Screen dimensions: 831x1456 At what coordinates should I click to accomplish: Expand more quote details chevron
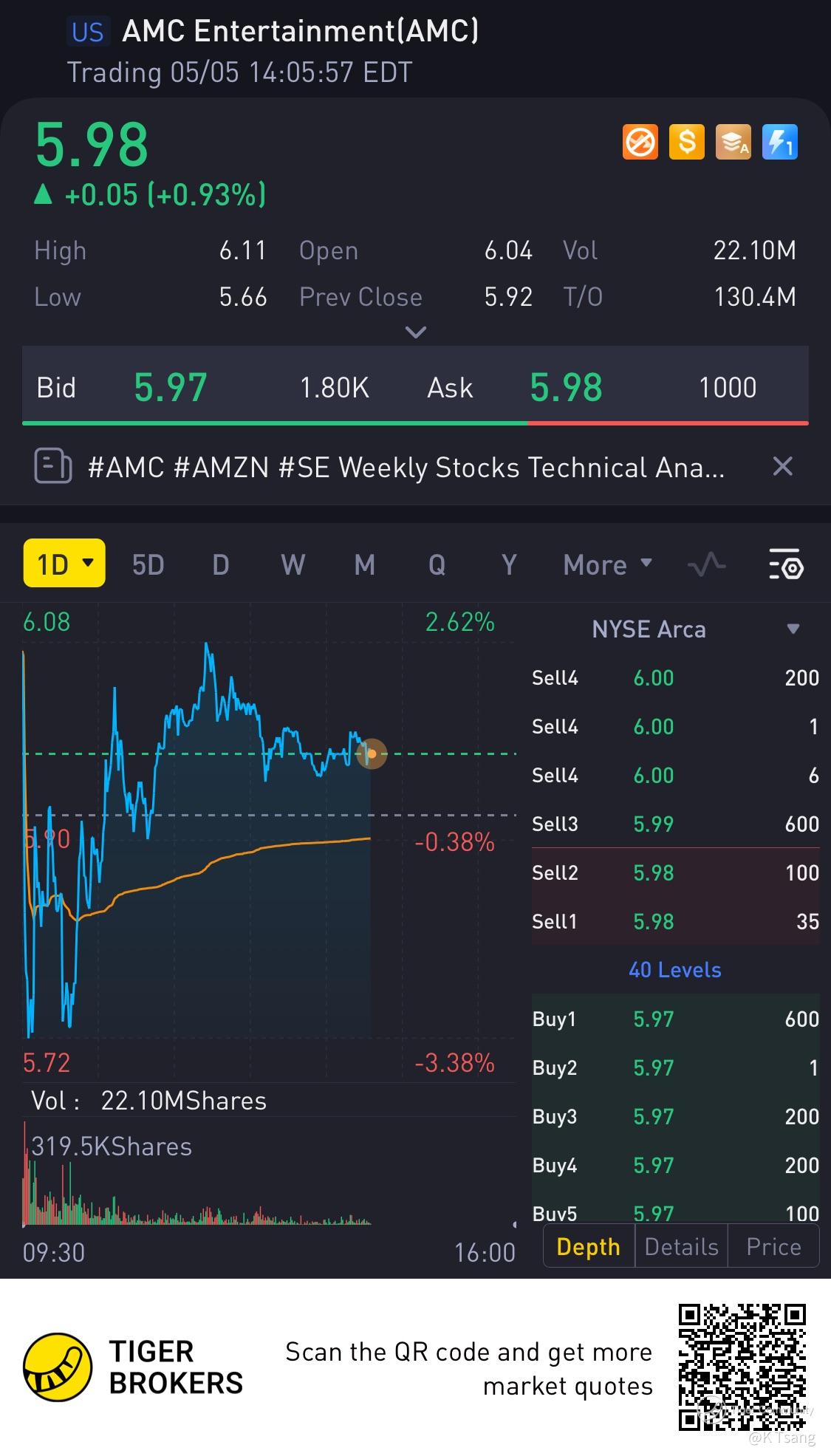(416, 332)
